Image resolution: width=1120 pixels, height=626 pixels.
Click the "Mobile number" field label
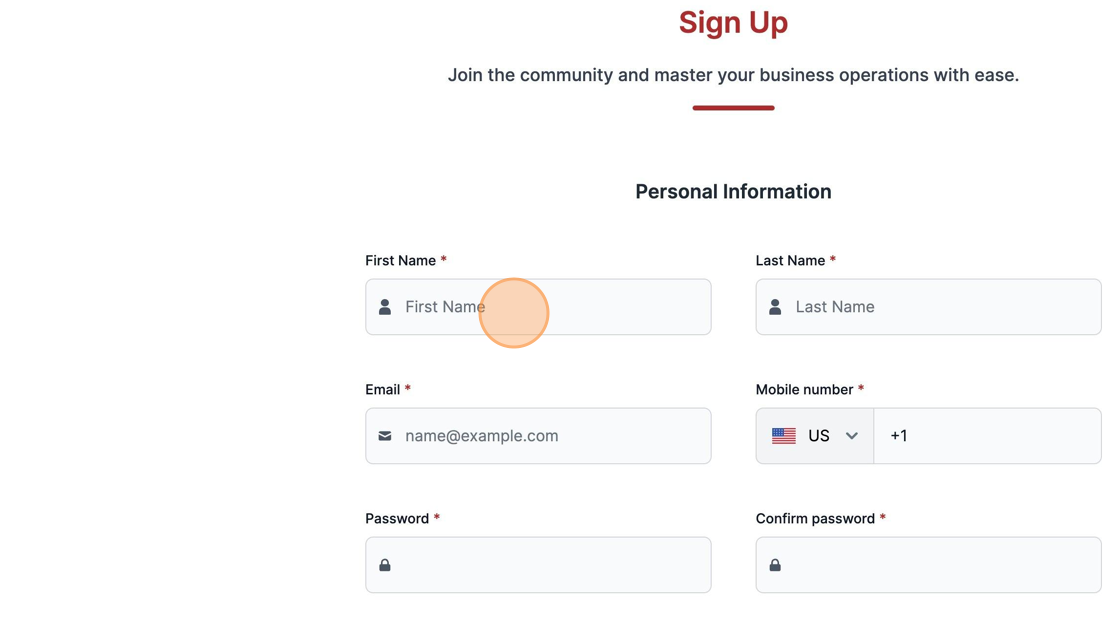(804, 389)
